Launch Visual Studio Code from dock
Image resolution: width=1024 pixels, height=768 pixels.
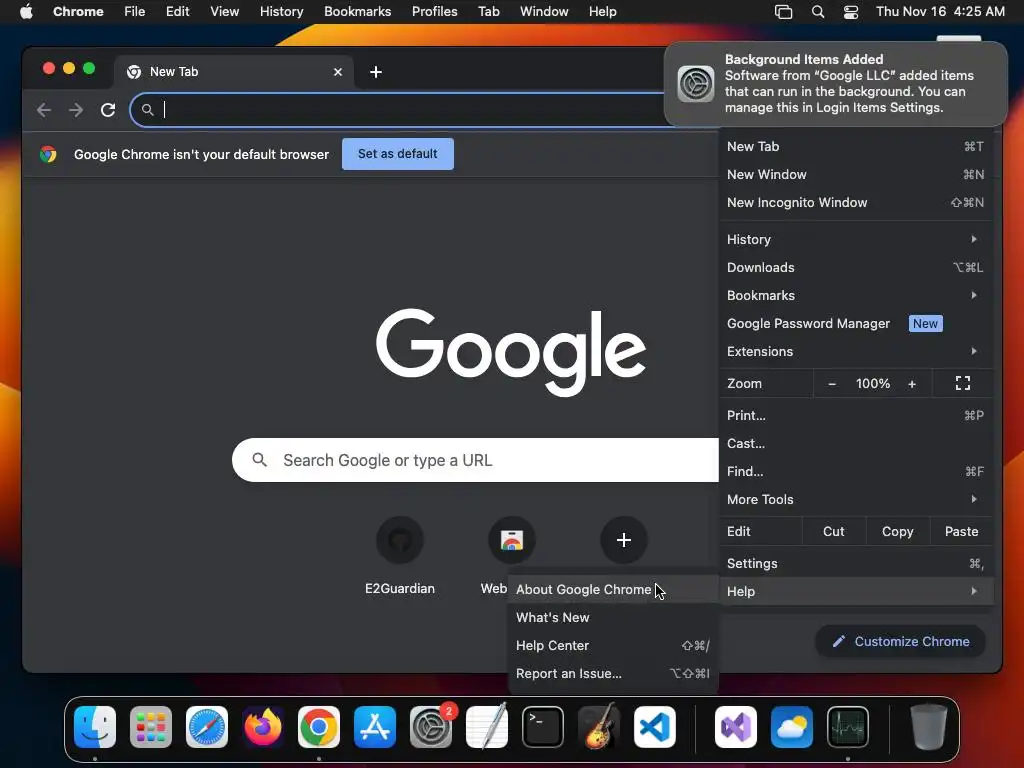655,727
